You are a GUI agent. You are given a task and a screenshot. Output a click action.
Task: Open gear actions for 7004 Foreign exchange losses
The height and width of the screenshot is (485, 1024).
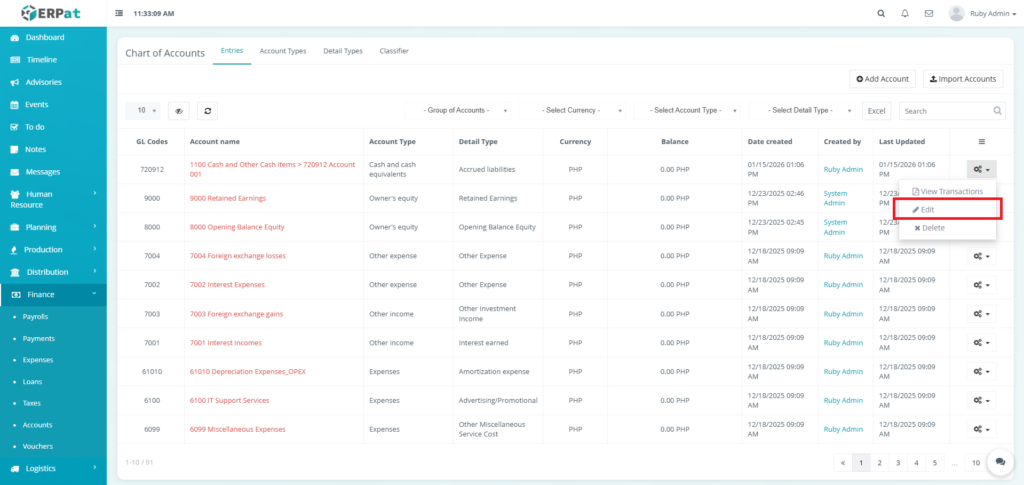981,256
